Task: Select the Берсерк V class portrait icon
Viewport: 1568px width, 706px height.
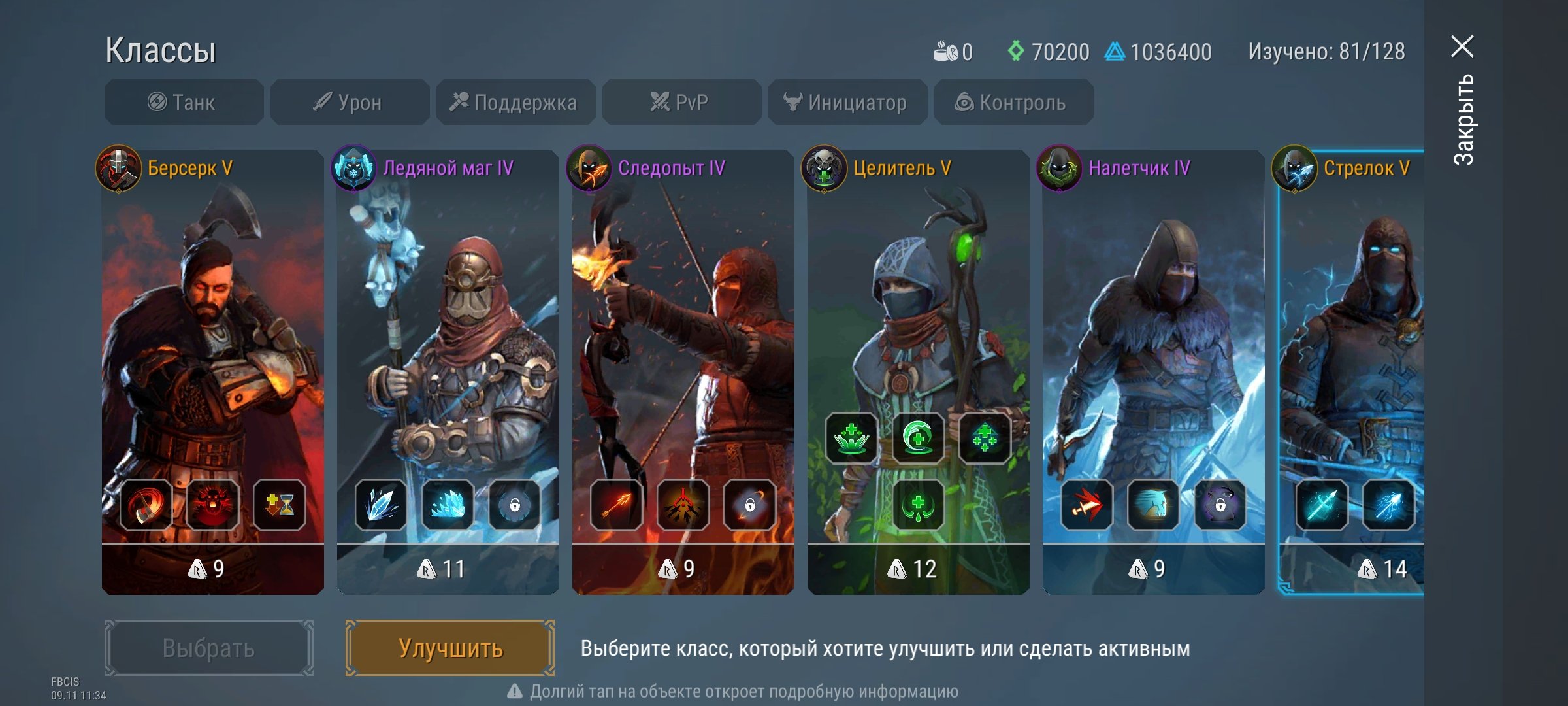Action: (x=118, y=169)
